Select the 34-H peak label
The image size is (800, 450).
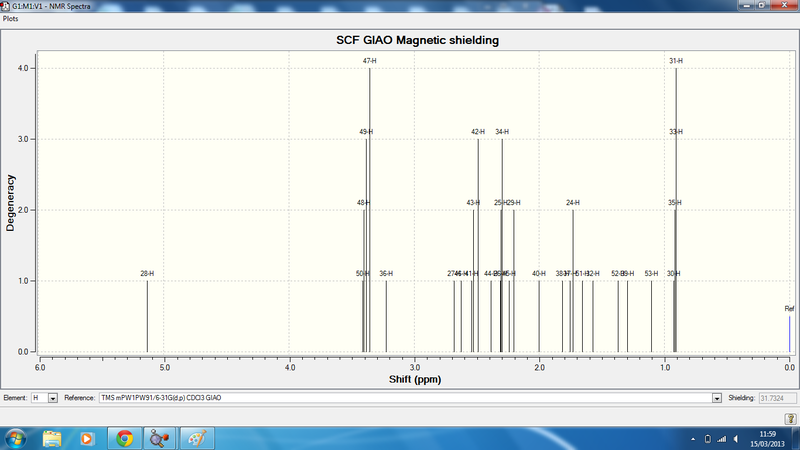tap(502, 132)
